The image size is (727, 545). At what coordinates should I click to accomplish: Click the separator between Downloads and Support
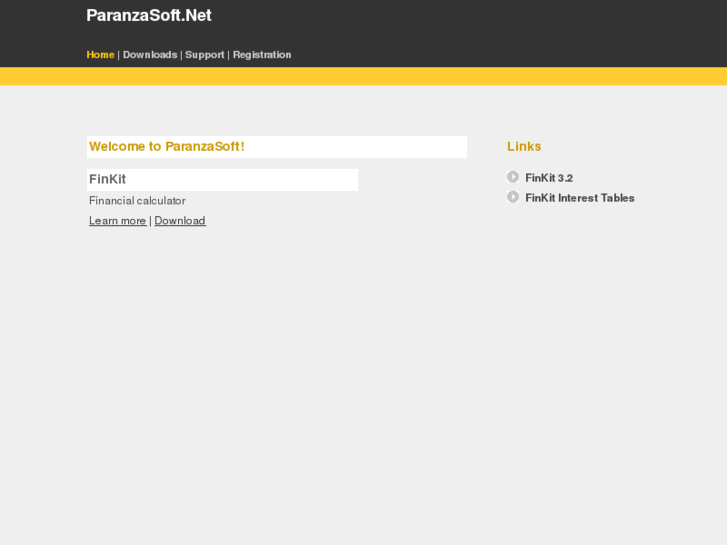pyautogui.click(x=181, y=55)
